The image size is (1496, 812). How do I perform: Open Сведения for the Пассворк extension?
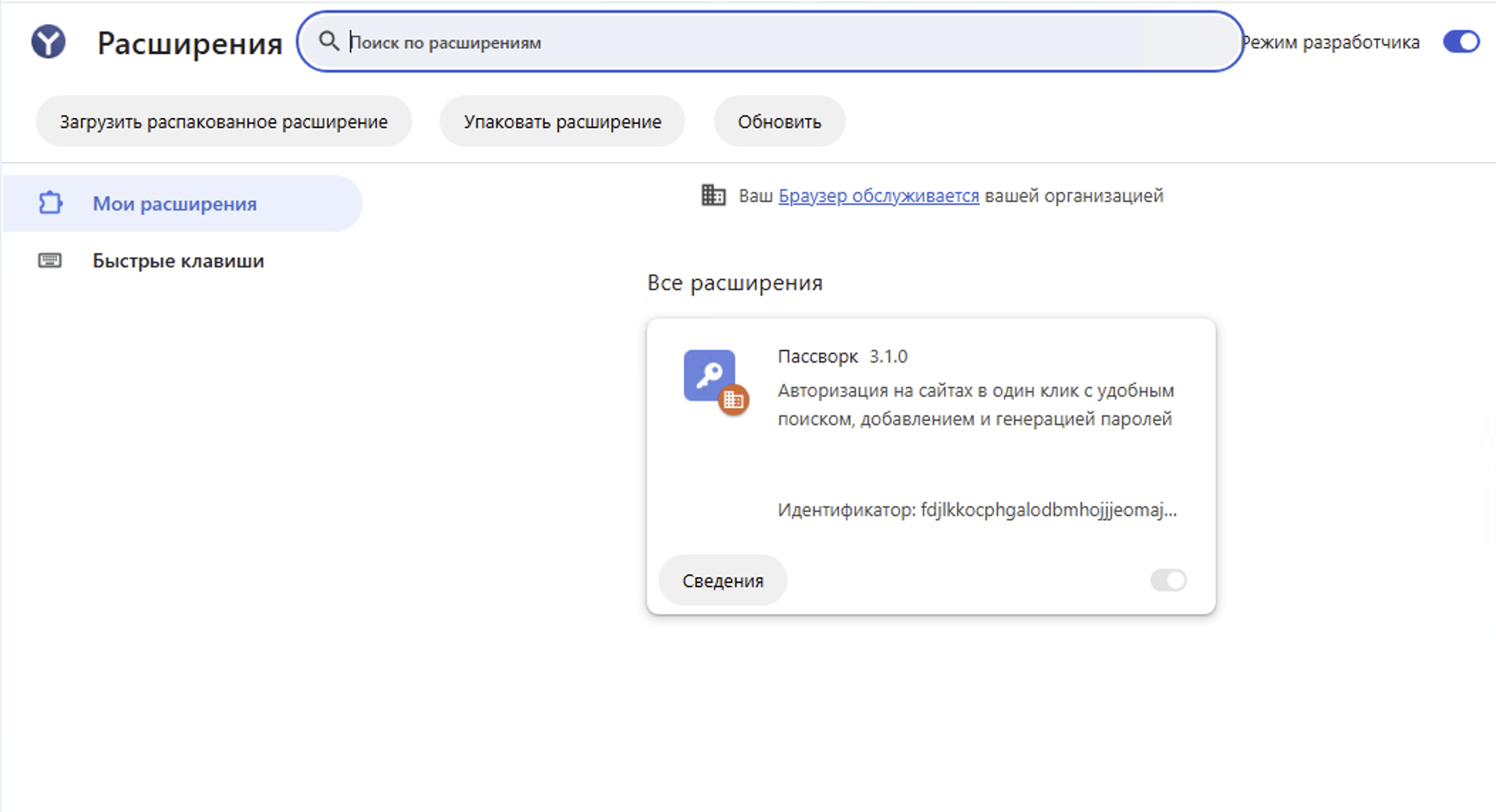coord(722,580)
